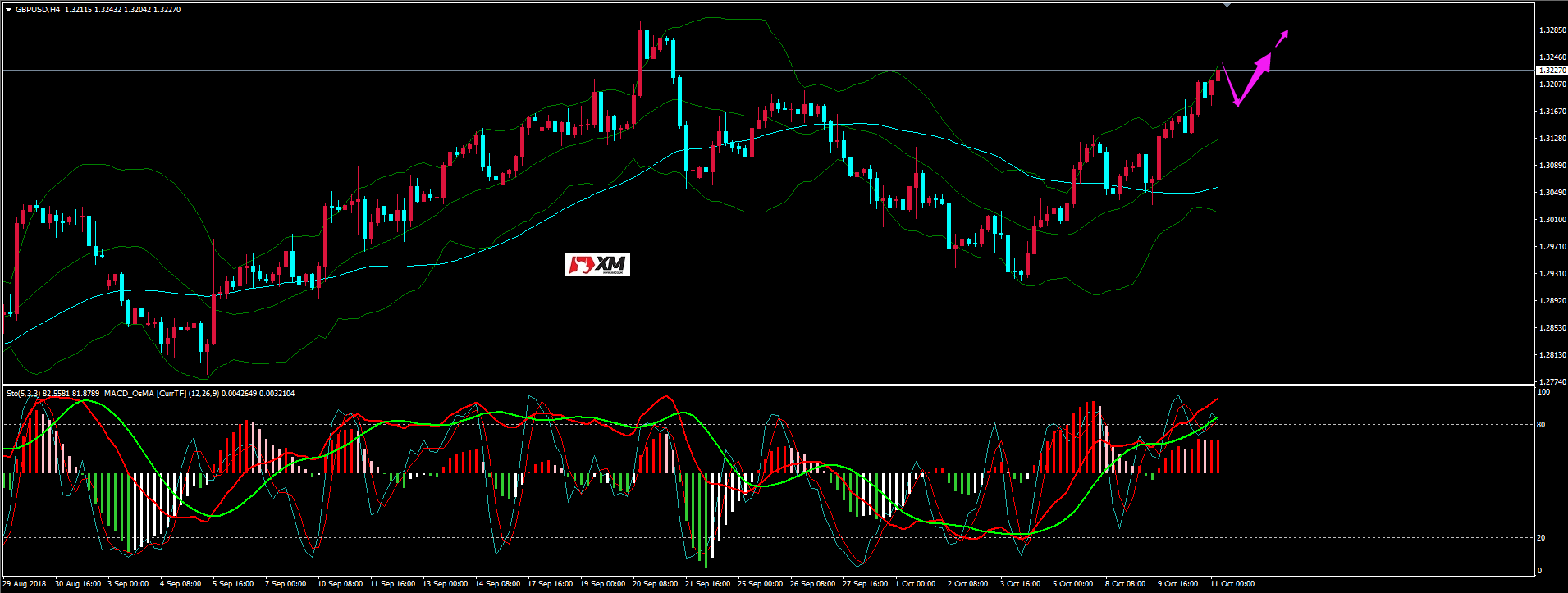Image resolution: width=1568 pixels, height=593 pixels.
Task: Click the chart shift triangle marker at top
Action: click(1227, 5)
